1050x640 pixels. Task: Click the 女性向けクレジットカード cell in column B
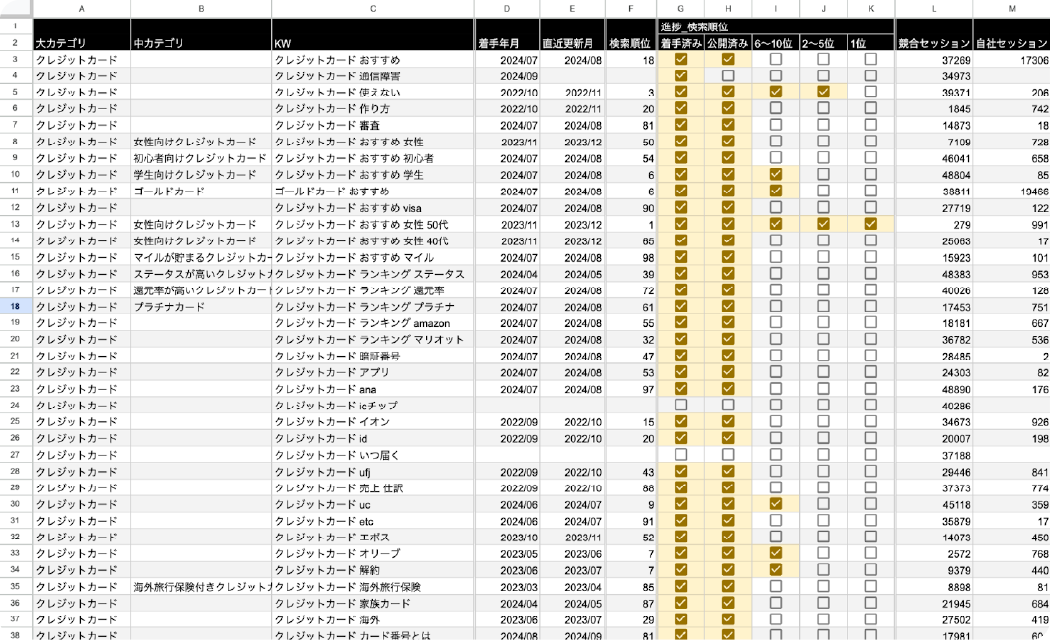(x=199, y=141)
